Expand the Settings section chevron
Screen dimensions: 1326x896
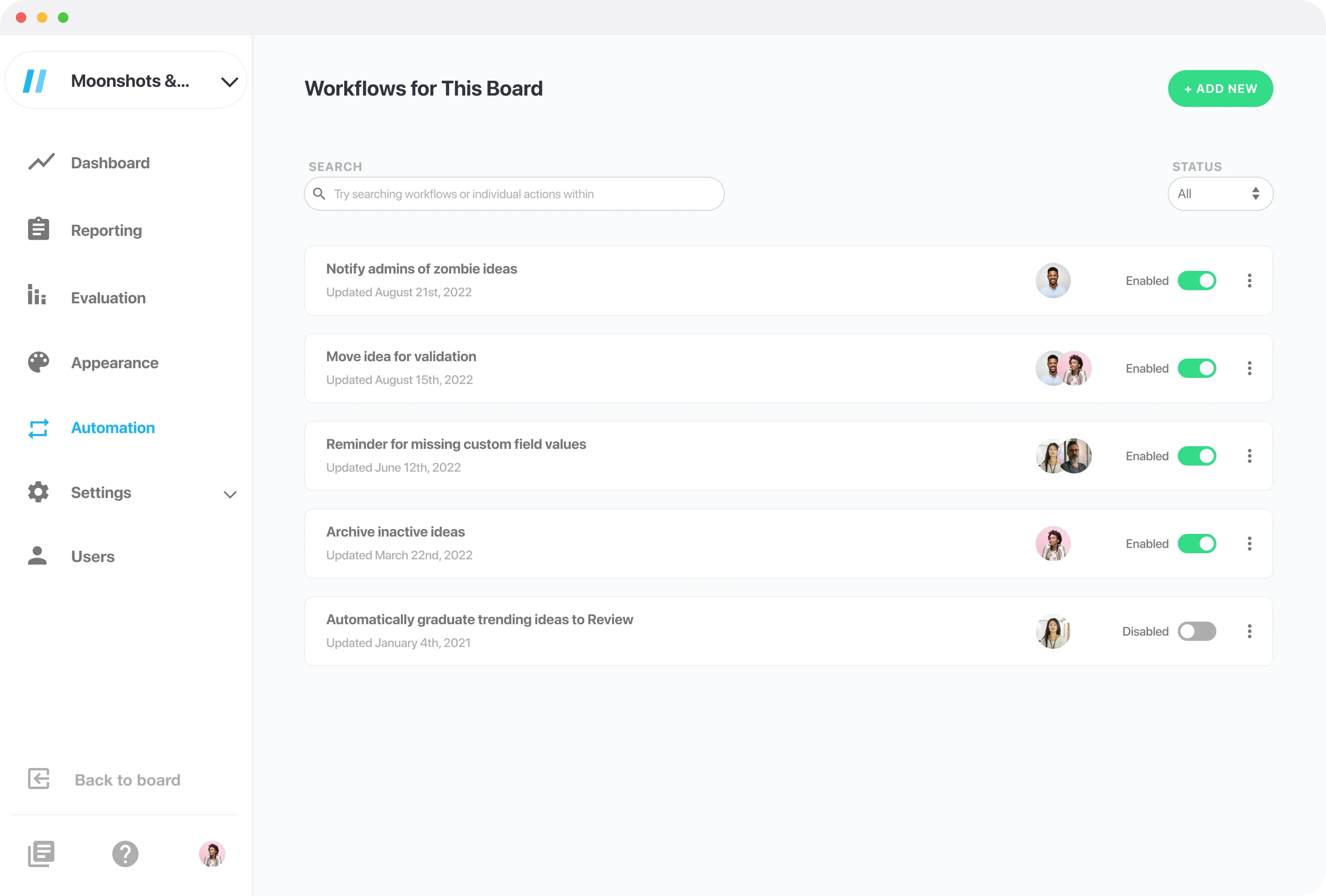click(230, 494)
